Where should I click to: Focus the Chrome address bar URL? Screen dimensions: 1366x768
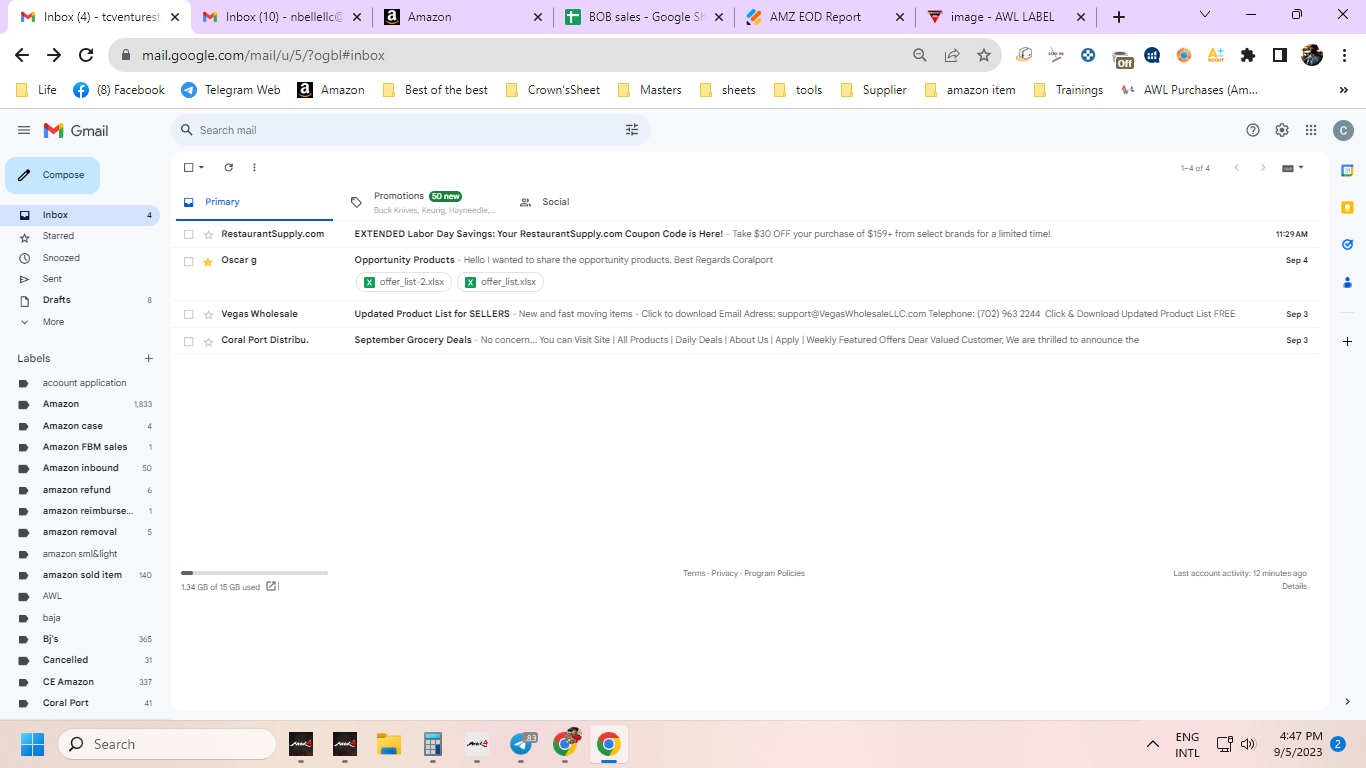point(262,55)
